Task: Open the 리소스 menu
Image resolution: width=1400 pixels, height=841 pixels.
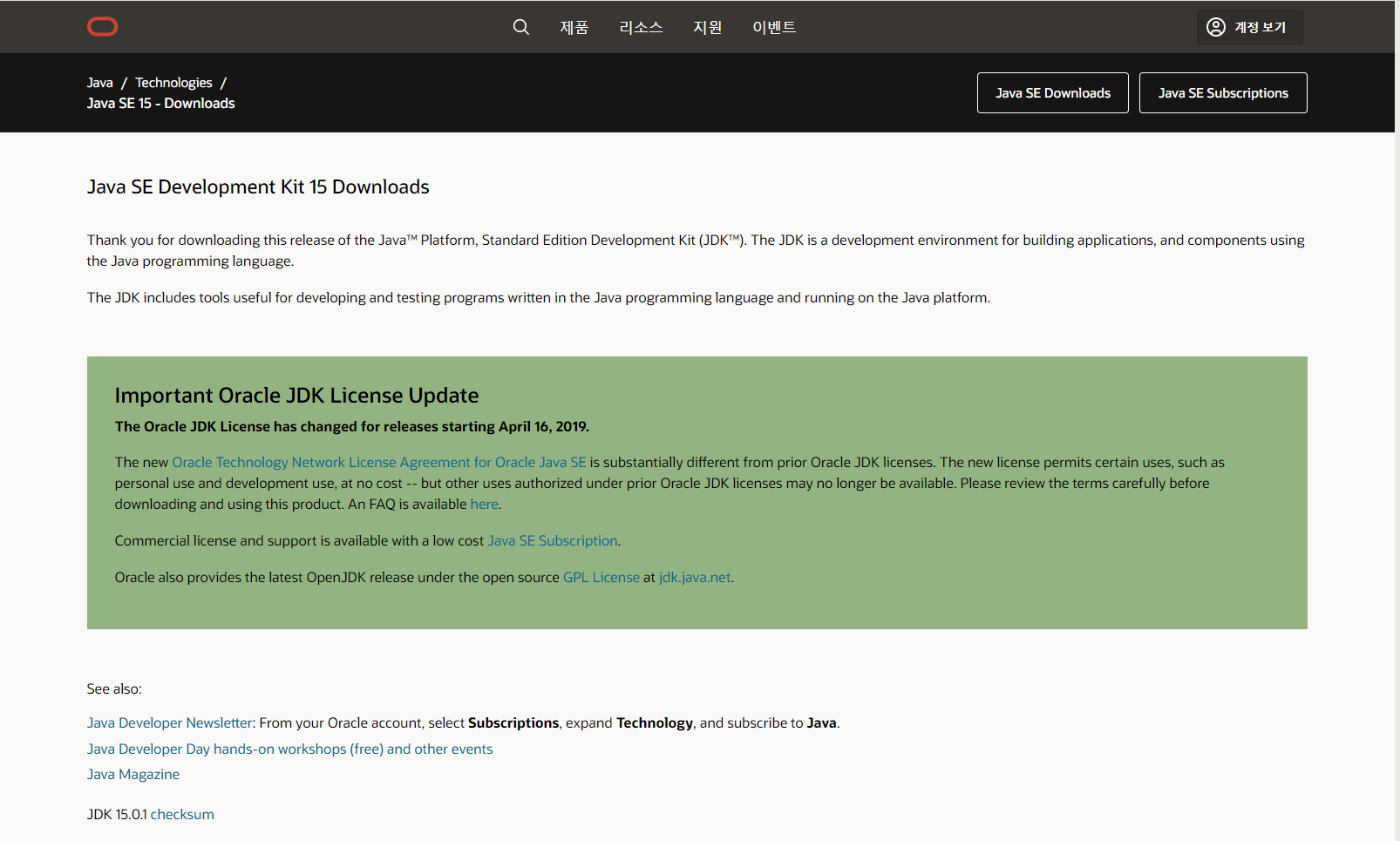Action: (641, 27)
